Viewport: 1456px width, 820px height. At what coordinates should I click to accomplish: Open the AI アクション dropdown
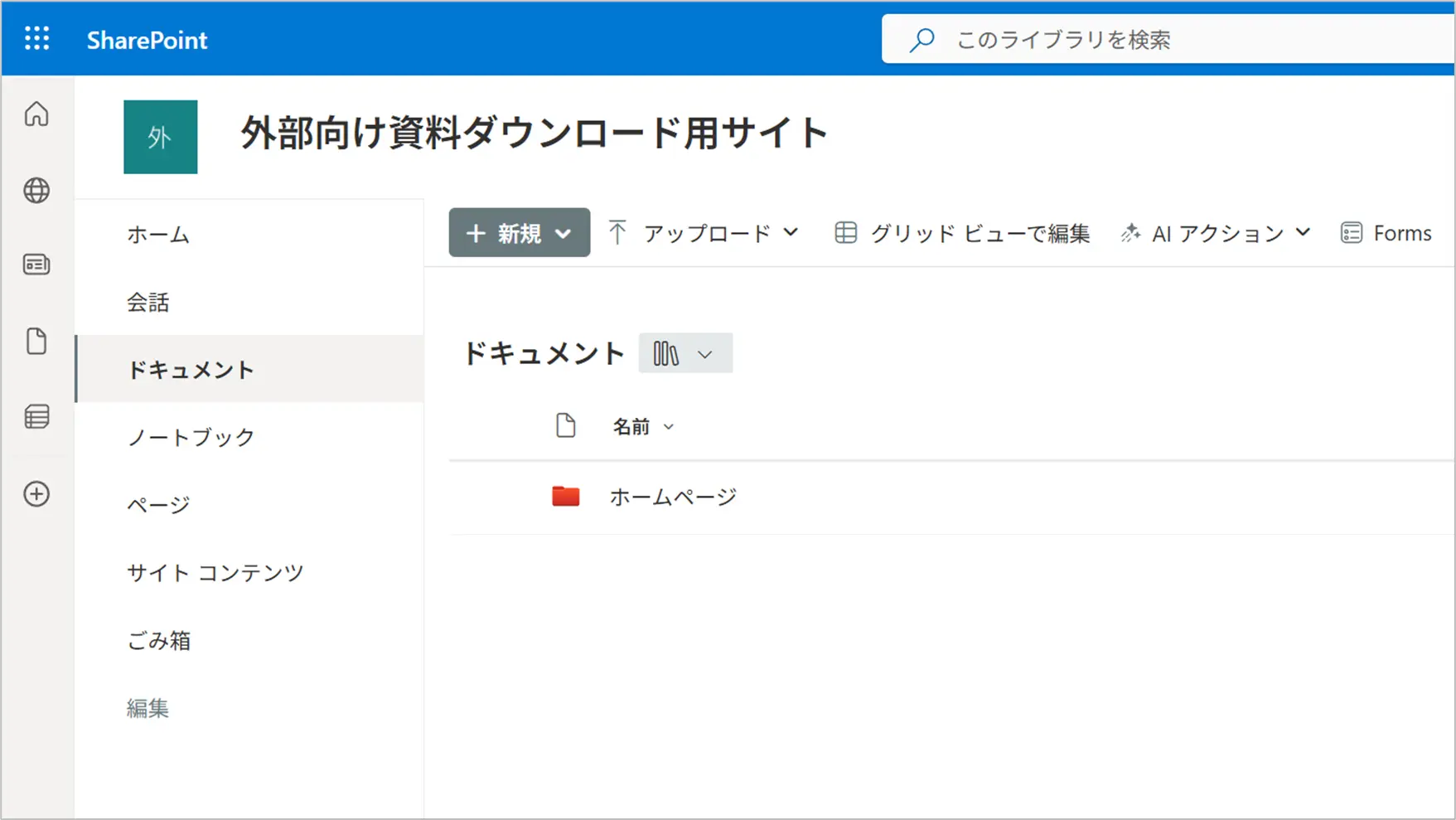1216,234
